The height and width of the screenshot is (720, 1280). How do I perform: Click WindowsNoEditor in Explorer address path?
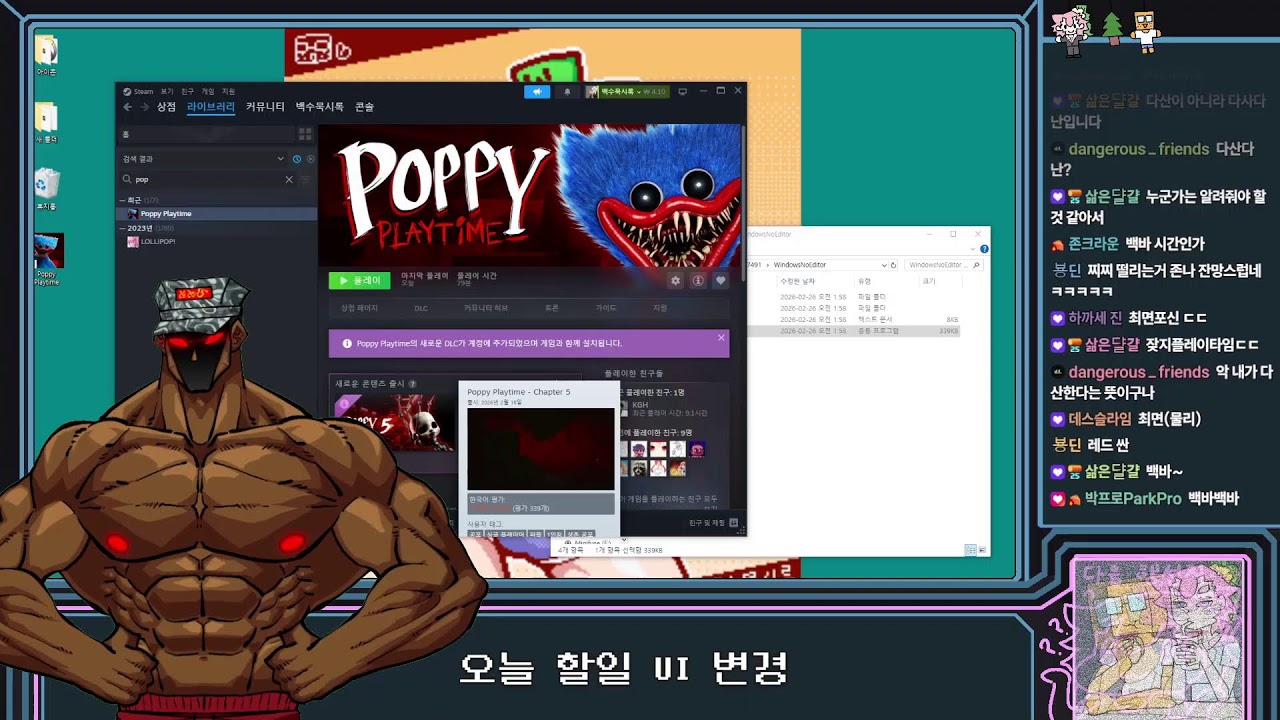click(800, 265)
